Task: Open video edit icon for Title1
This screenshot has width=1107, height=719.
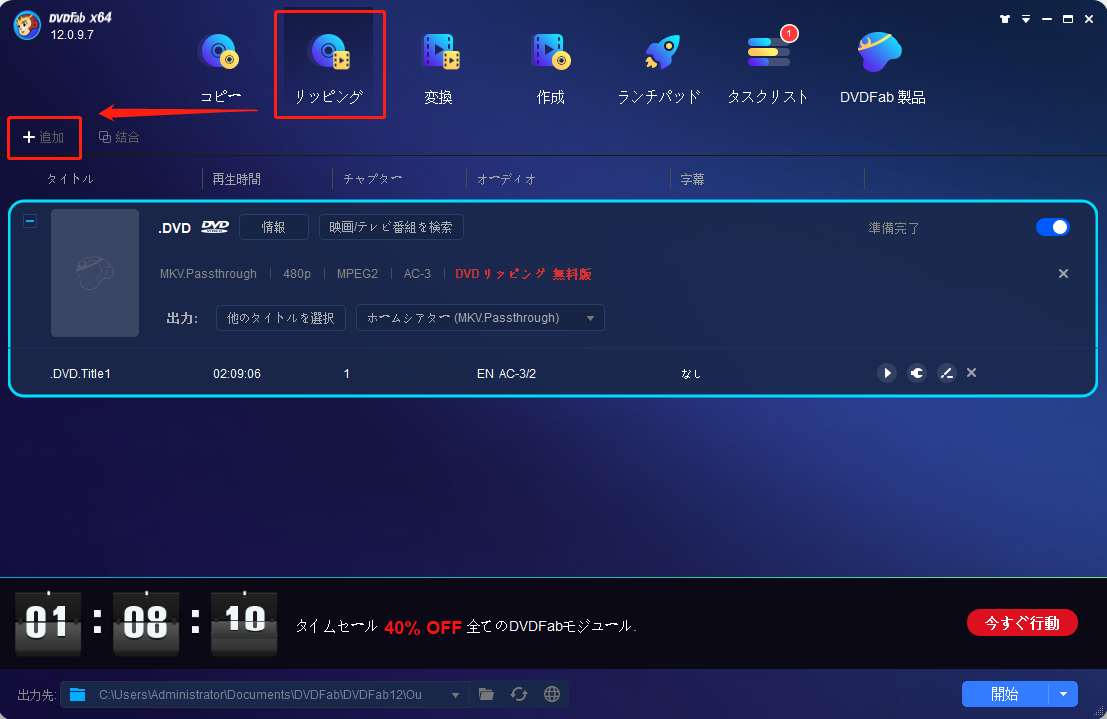Action: tap(946, 373)
